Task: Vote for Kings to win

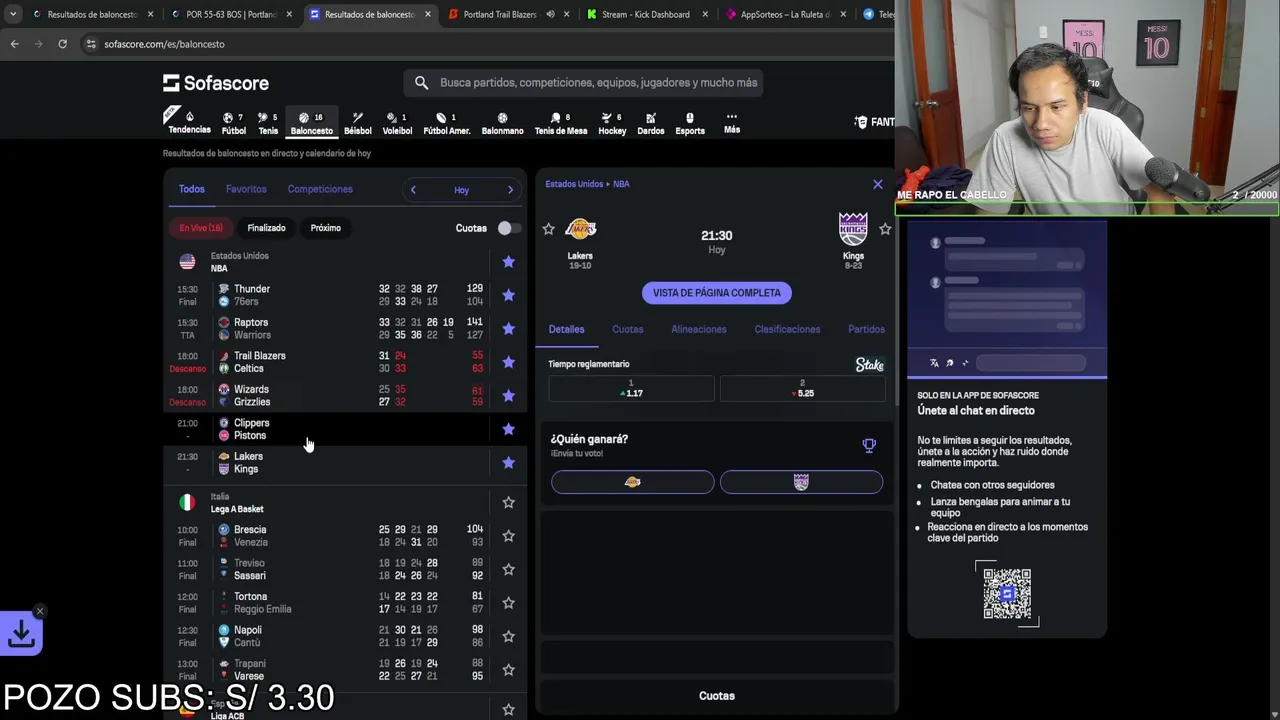Action: (x=801, y=482)
